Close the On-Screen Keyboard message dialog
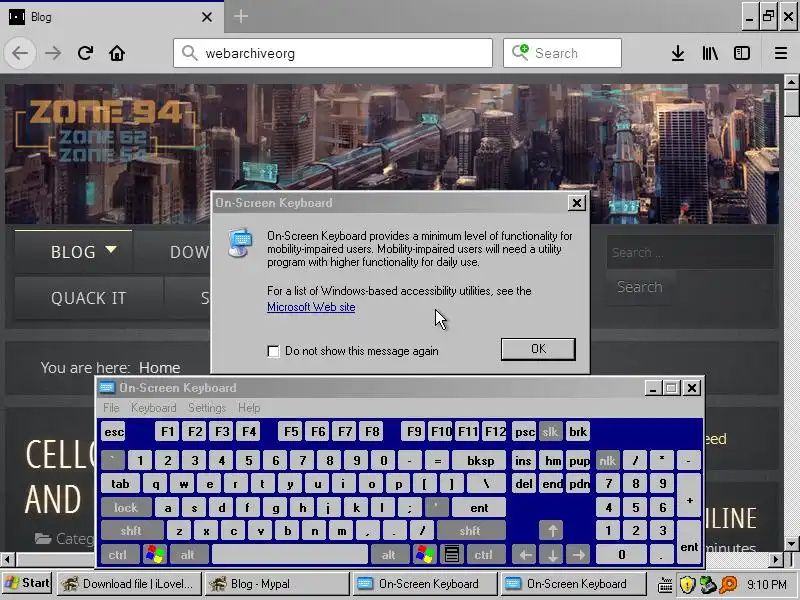800x600 pixels. tap(577, 203)
